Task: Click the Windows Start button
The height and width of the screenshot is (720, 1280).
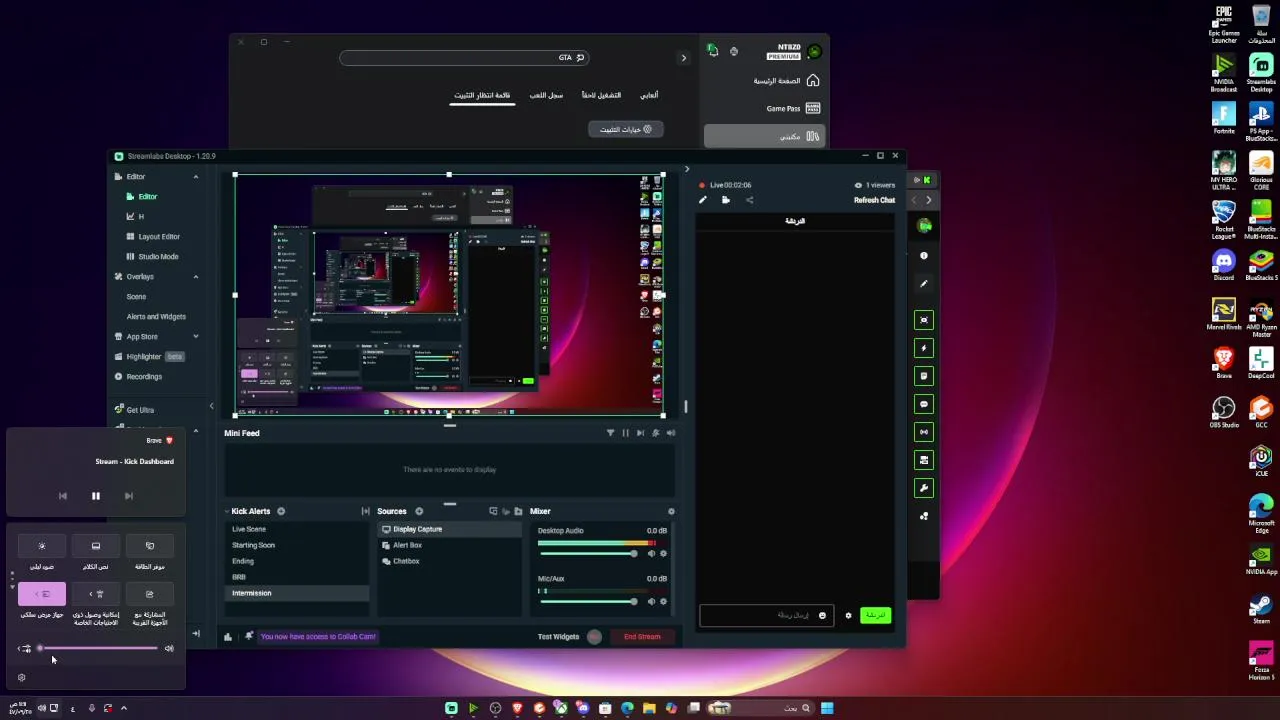Action: 827,708
